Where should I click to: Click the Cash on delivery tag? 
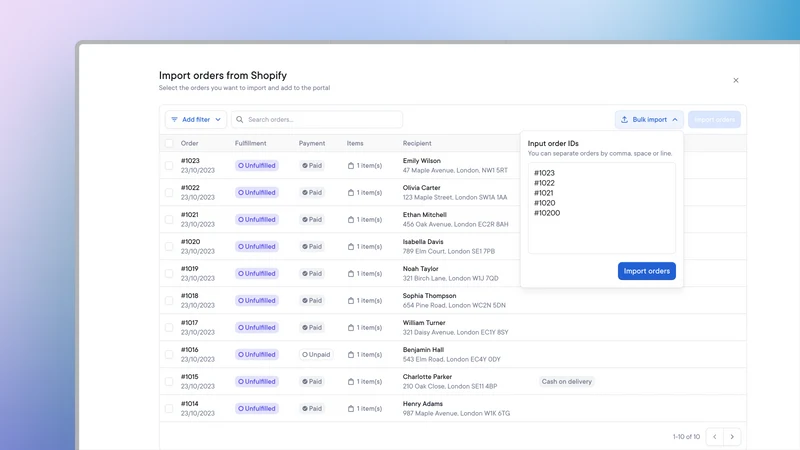[x=566, y=382]
